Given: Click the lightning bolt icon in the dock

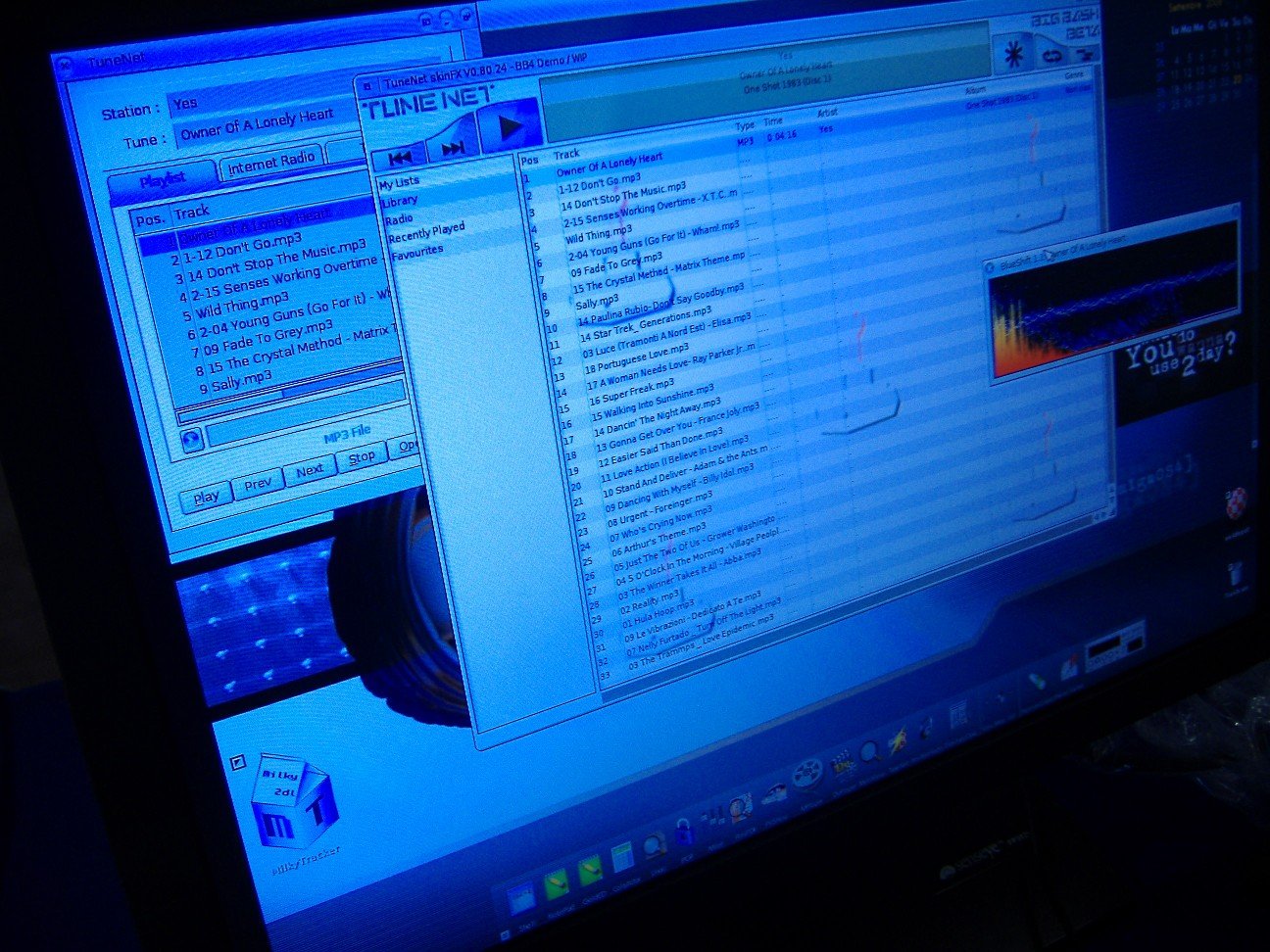Looking at the screenshot, I should 897,743.
